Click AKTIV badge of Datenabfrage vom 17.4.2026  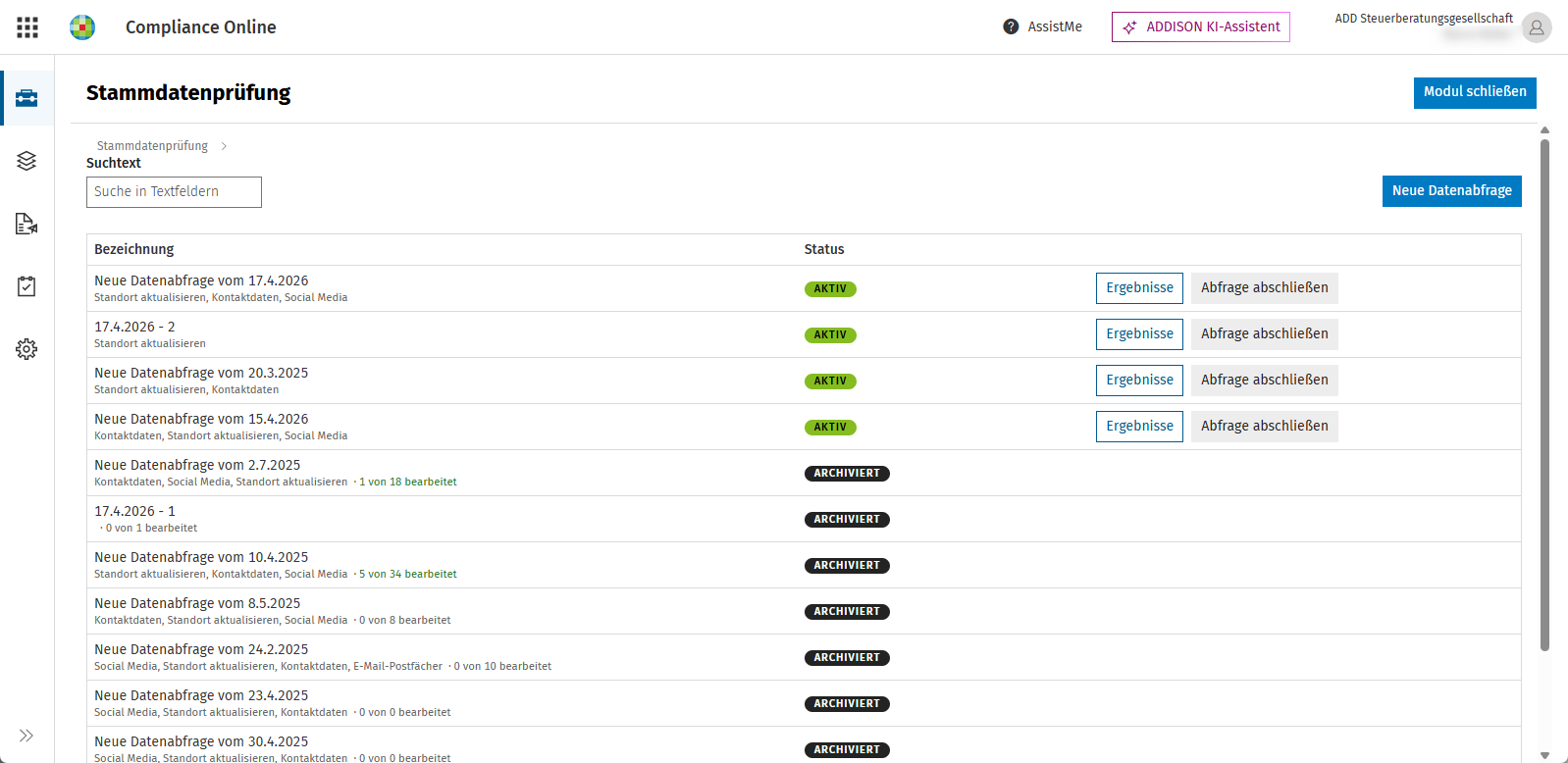coord(830,289)
